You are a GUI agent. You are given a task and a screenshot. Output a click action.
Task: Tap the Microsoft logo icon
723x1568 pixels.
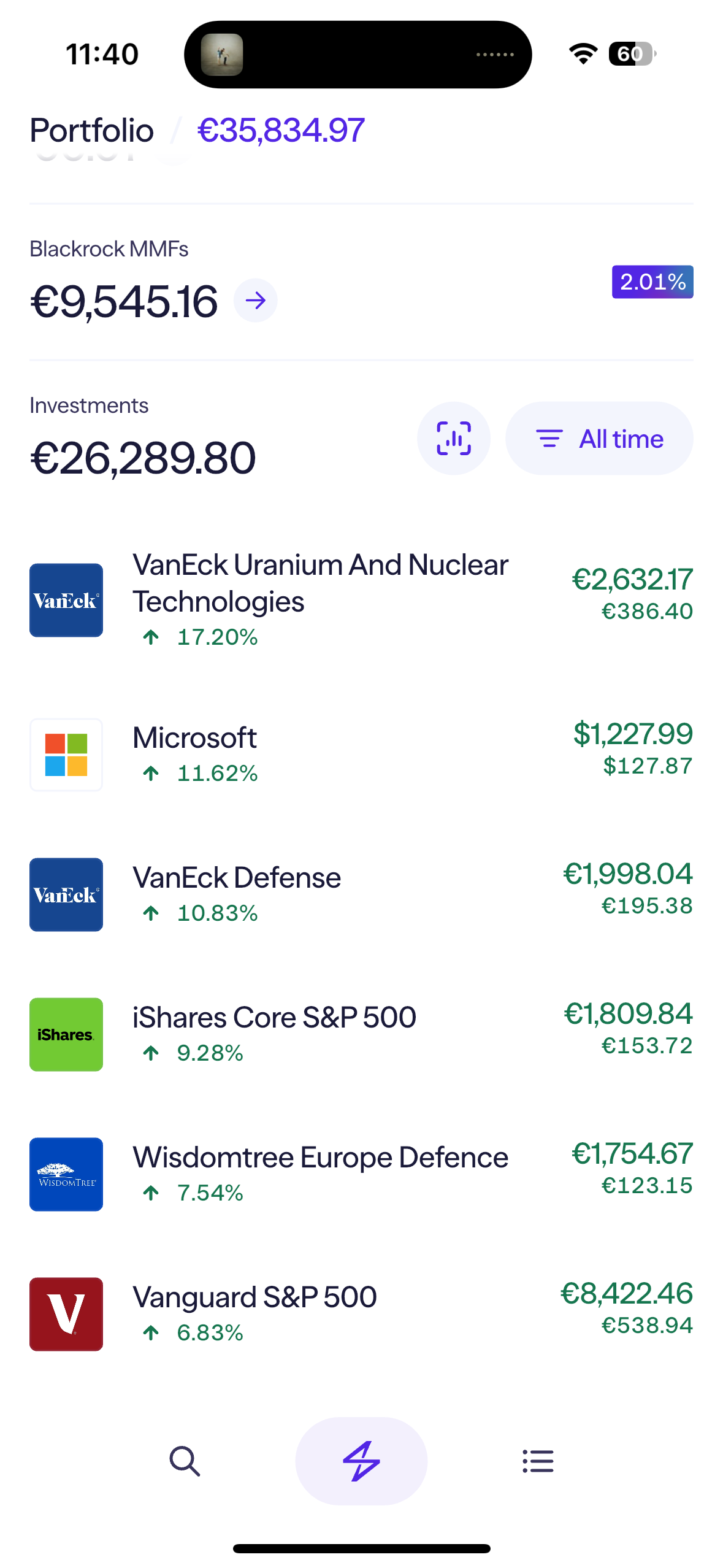pos(66,755)
